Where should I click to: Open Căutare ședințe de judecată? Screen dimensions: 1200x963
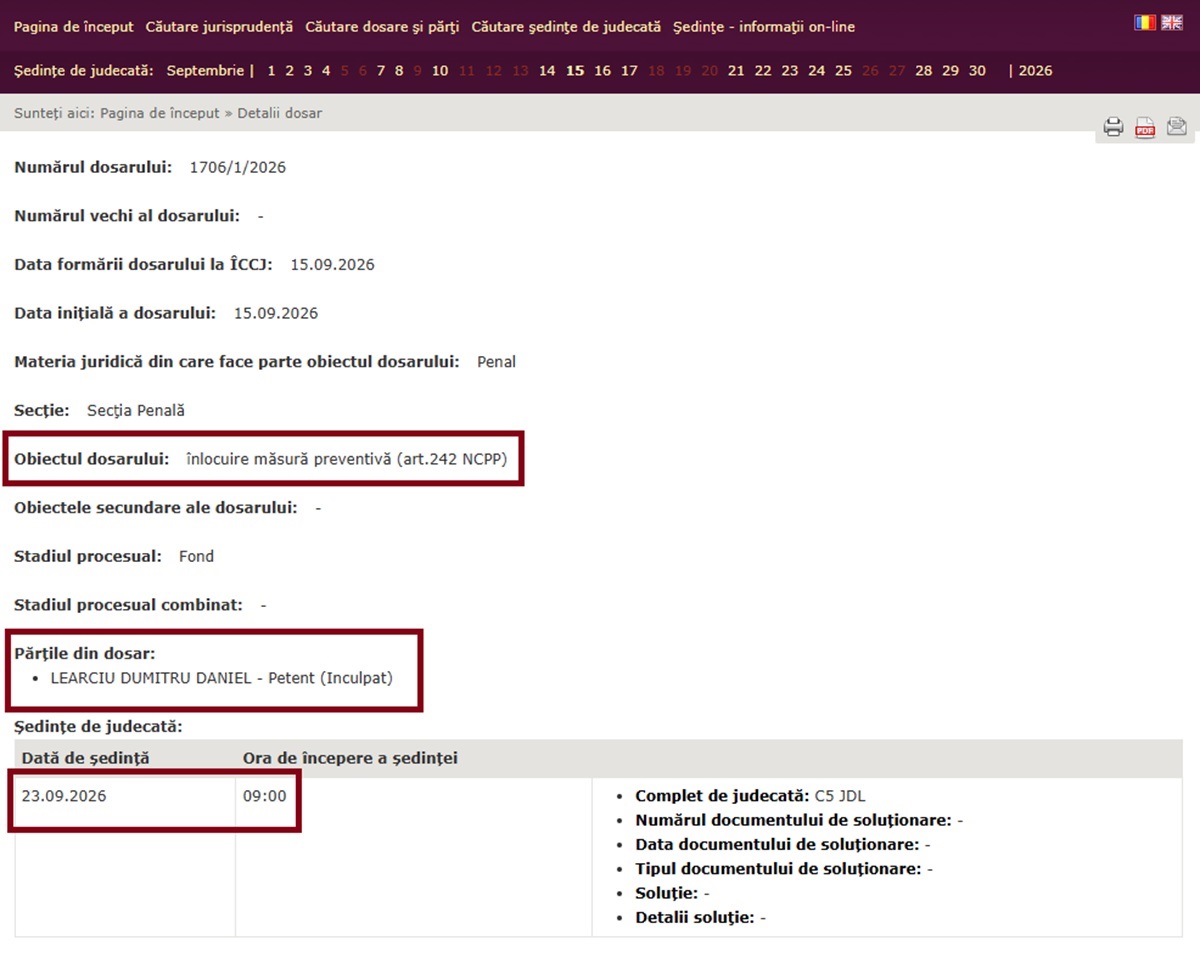[566, 27]
